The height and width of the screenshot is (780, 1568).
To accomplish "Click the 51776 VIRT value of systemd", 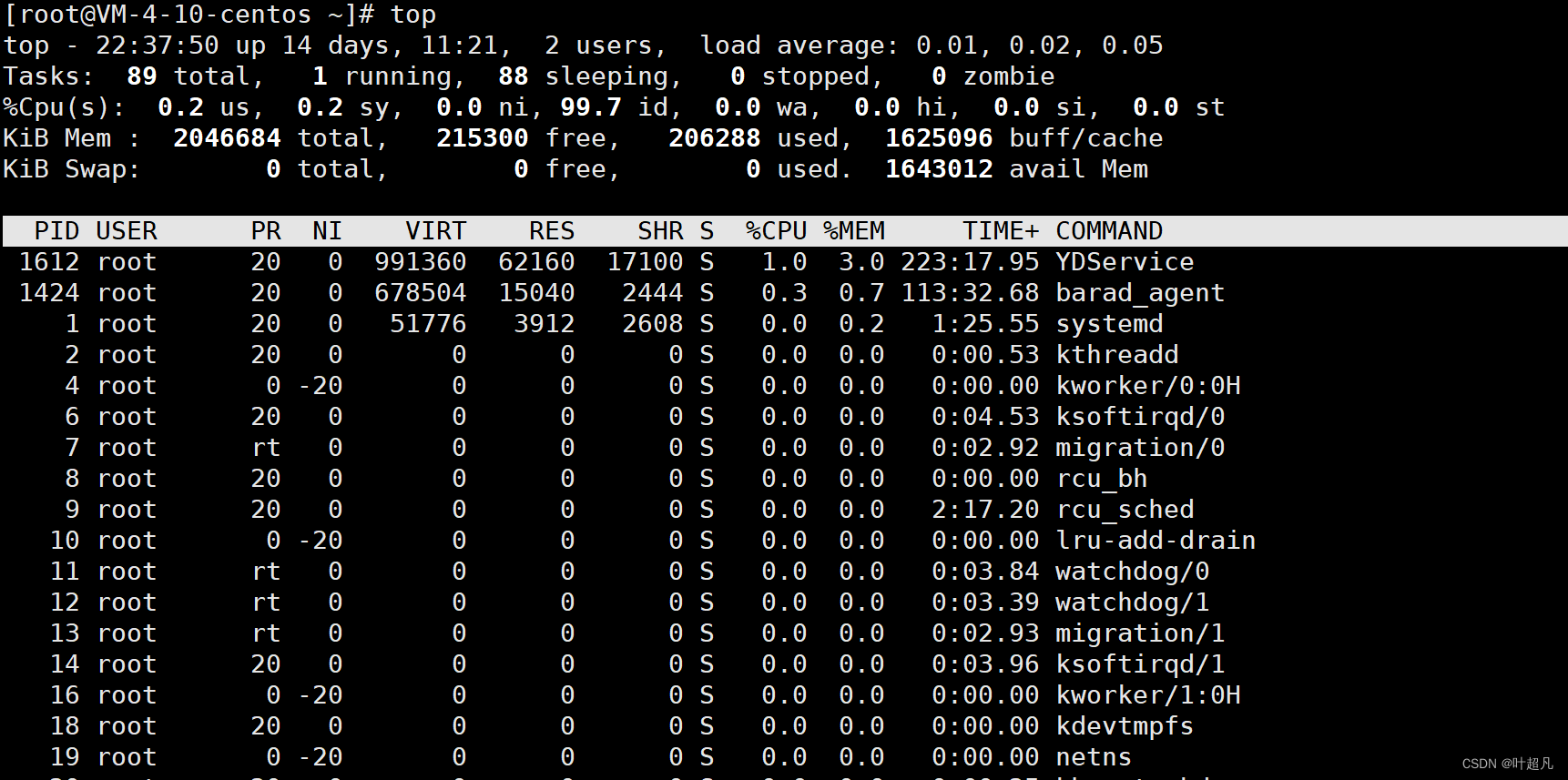I will 428,324.
